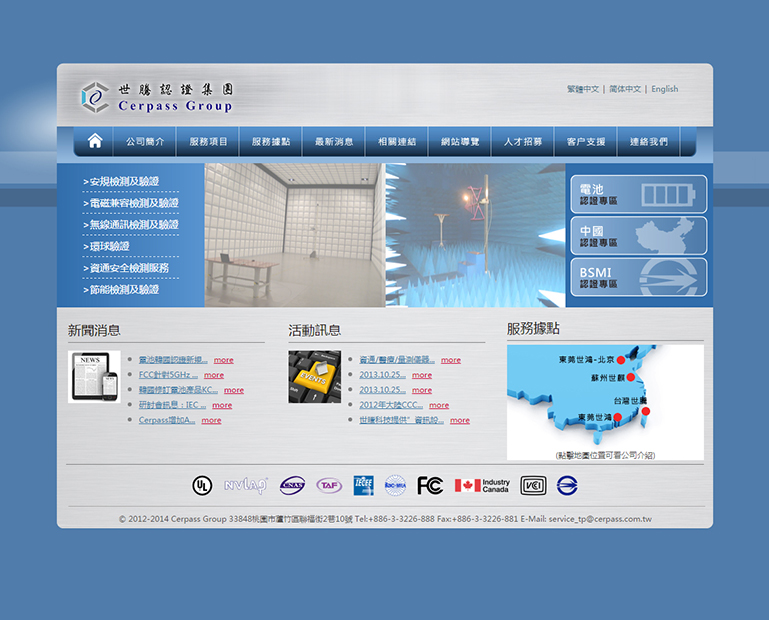This screenshot has height=620, width=769.
Task: Click more next to 世騰科技提供
Action: (460, 420)
